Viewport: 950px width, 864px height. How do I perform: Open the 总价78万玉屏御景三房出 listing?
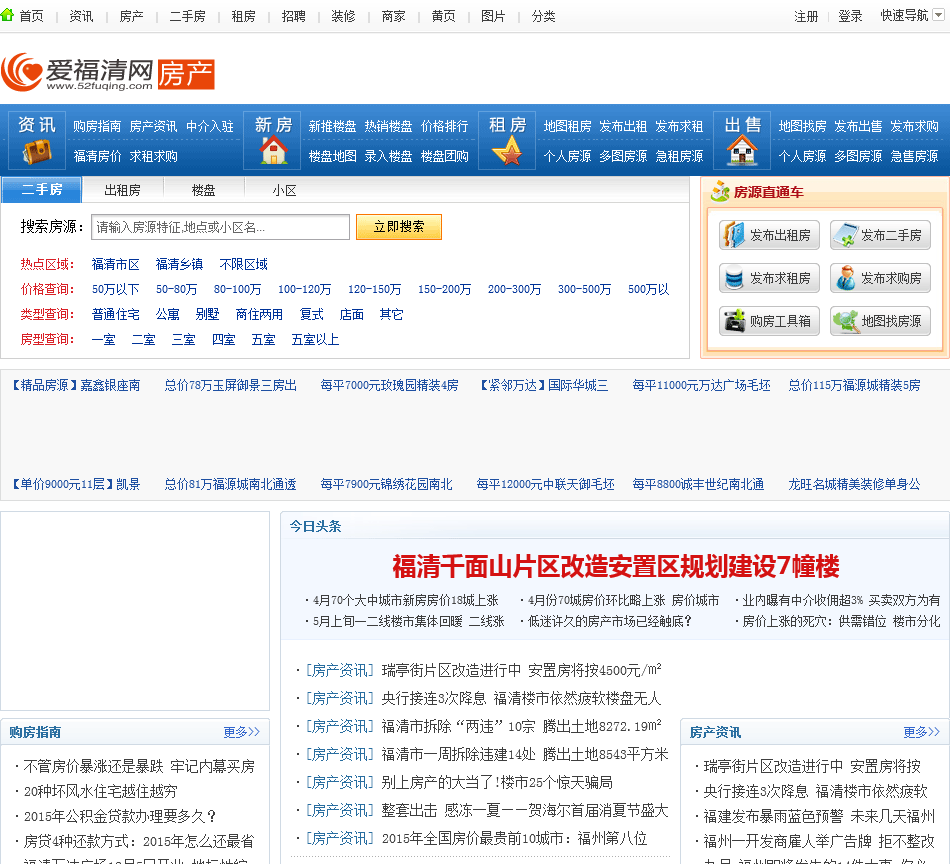(x=231, y=385)
